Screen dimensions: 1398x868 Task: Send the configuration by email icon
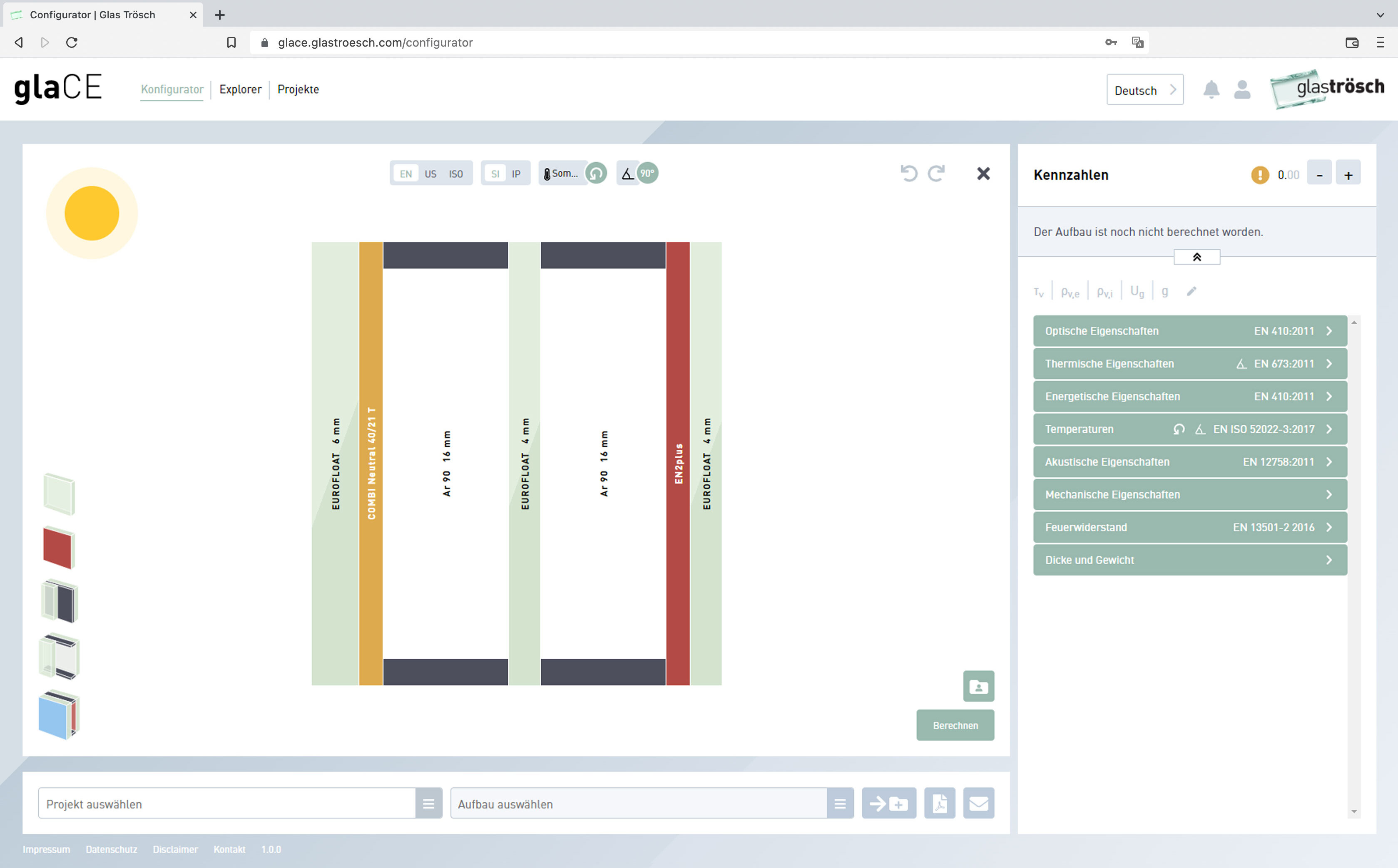(979, 804)
